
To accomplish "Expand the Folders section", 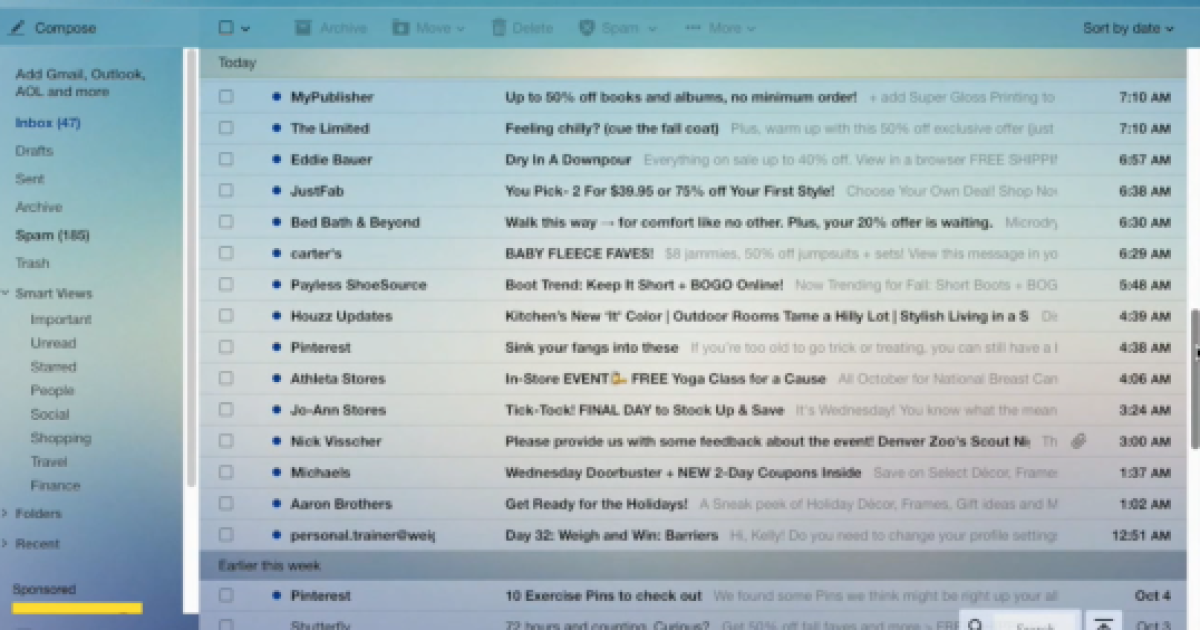I will click(6, 514).
